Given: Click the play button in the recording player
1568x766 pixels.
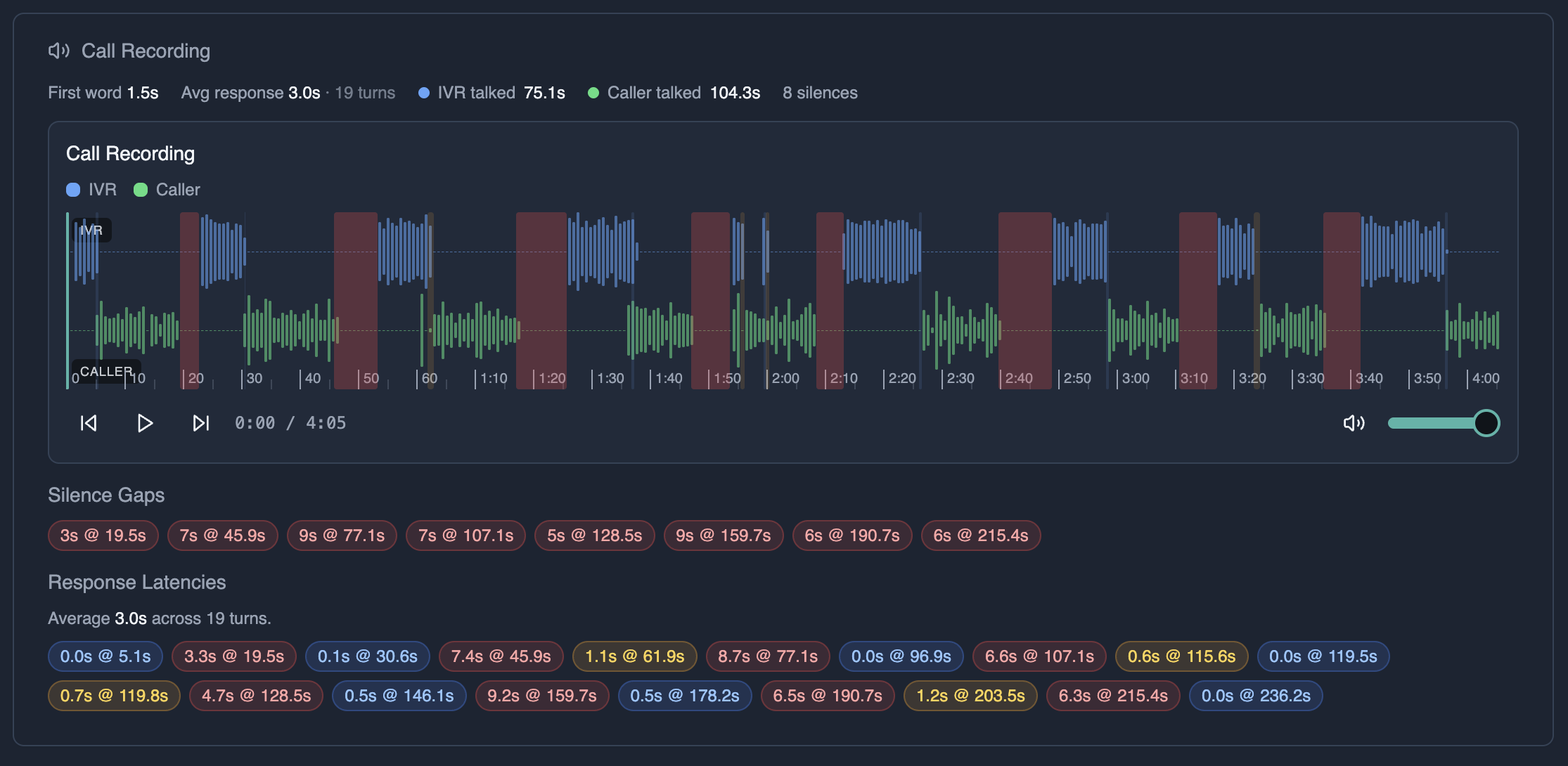Looking at the screenshot, I should pos(145,423).
